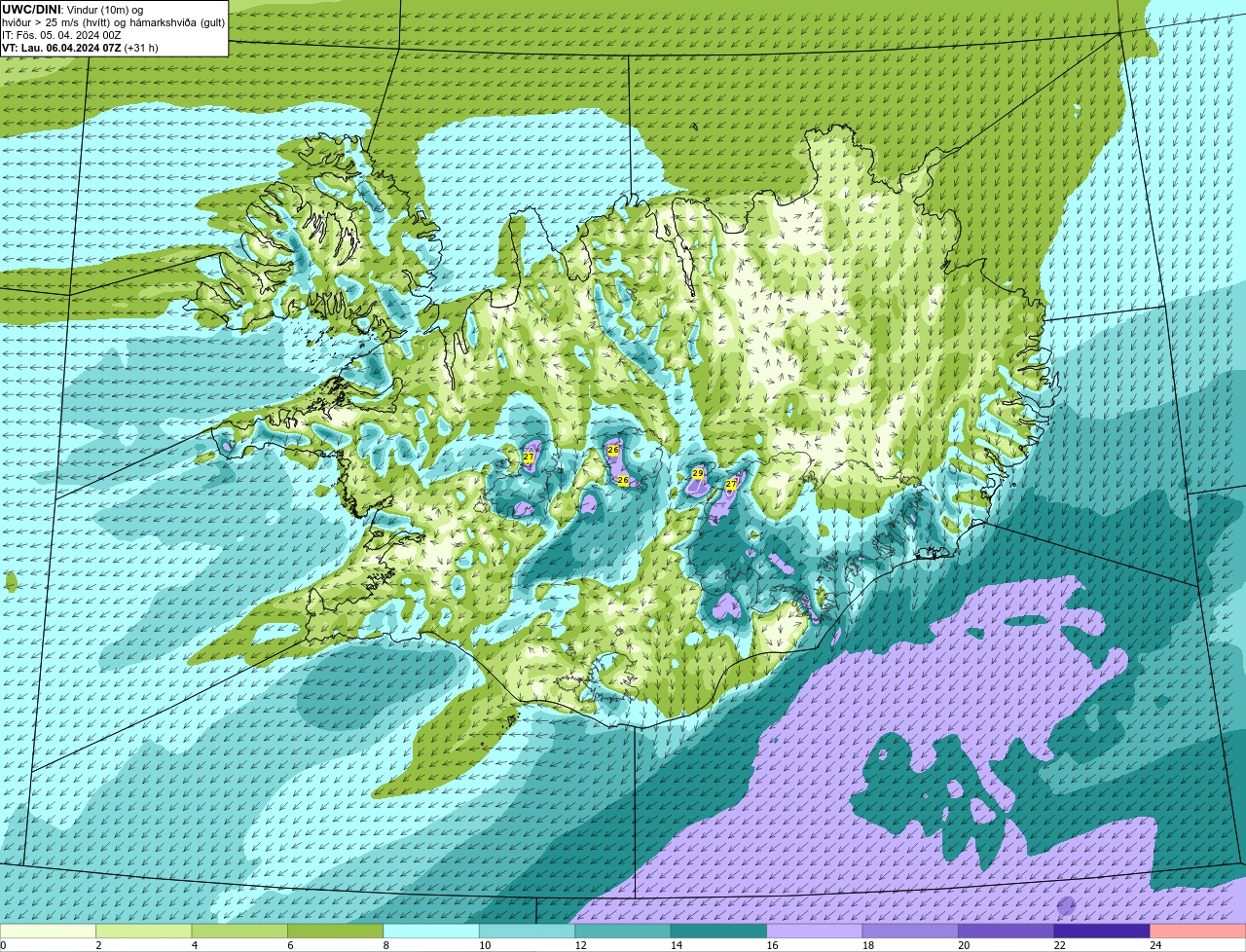Click the 'VT: Lau. 06.04.2024 07Z (+31 h)' line
The height and width of the screenshot is (952, 1246).
click(x=80, y=48)
